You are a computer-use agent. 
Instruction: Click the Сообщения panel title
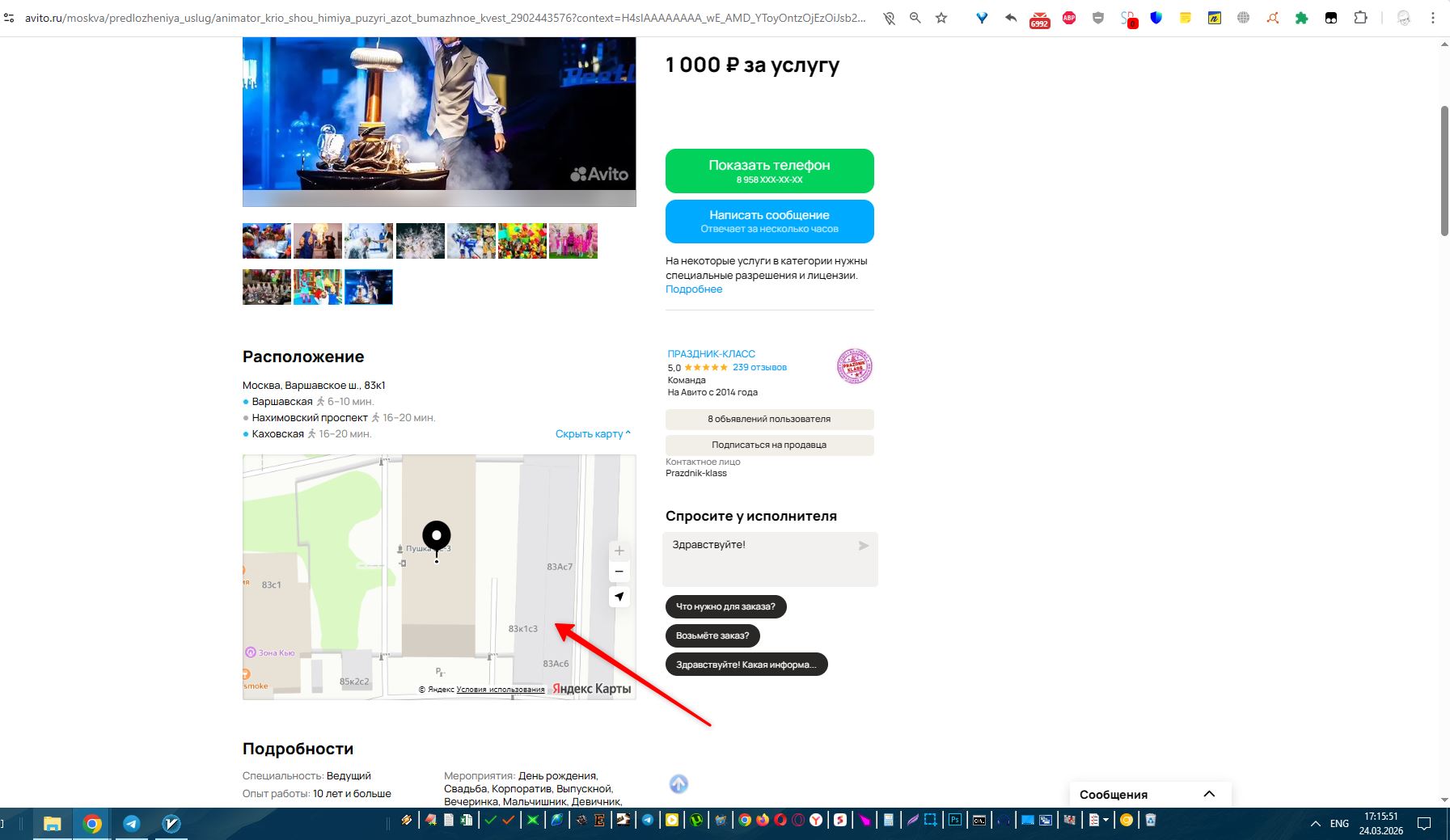pos(1114,795)
